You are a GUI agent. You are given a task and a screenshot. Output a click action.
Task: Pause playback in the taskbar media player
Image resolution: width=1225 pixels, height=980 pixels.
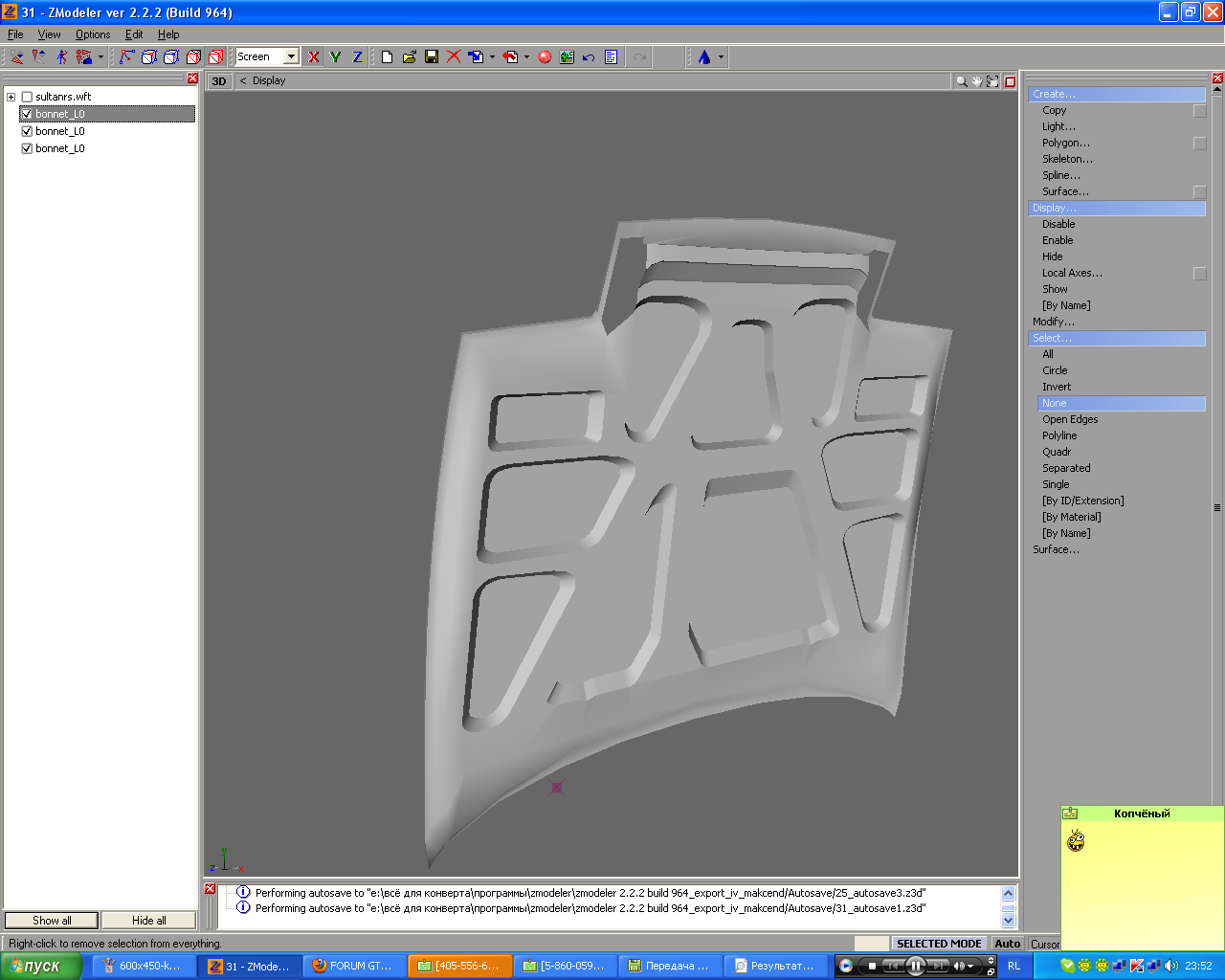tap(915, 966)
